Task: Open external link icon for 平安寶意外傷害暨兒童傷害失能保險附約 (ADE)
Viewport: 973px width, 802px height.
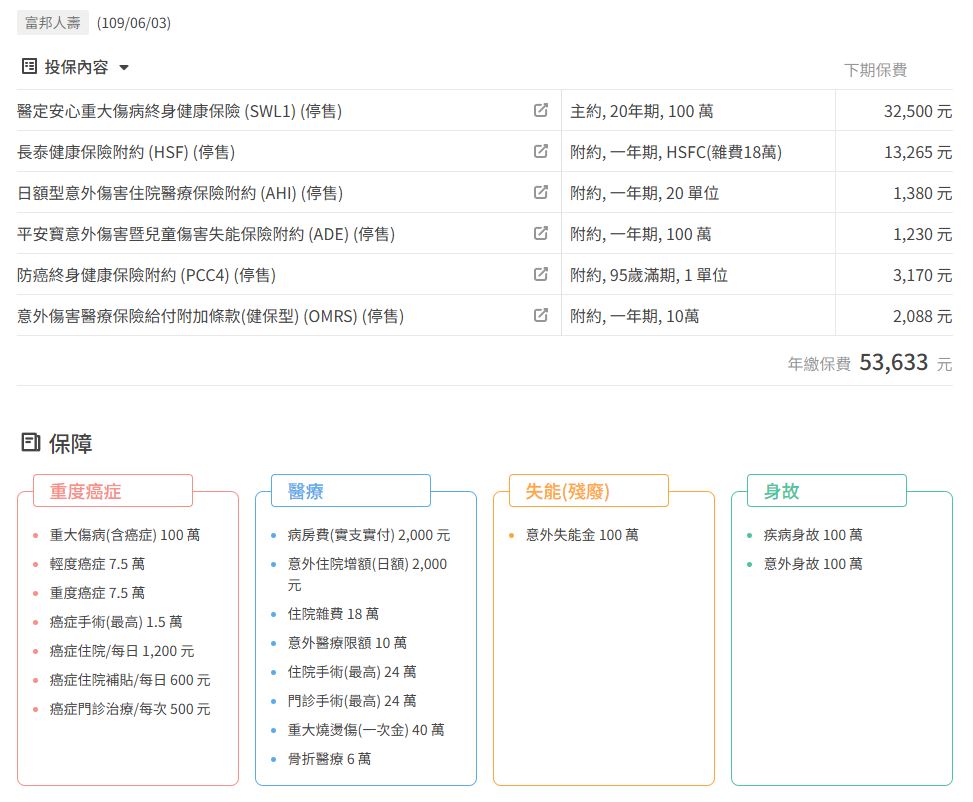Action: [541, 234]
